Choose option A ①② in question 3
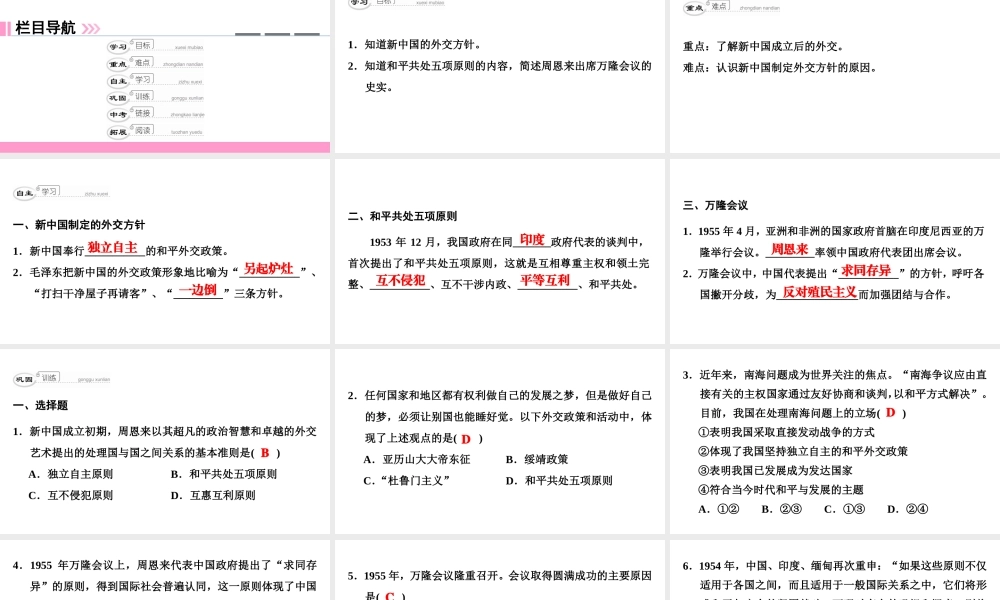The height and width of the screenshot is (600, 1000). click(x=719, y=509)
